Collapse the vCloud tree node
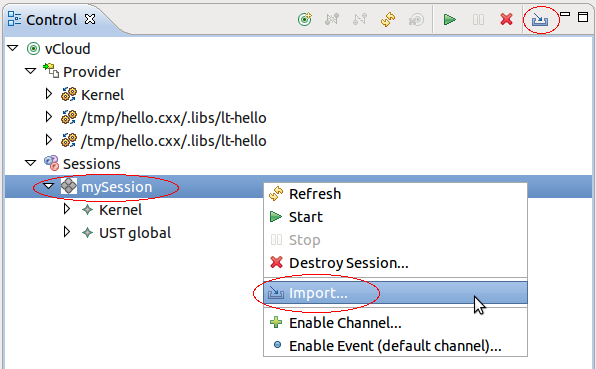596x369 pixels. tap(13, 48)
